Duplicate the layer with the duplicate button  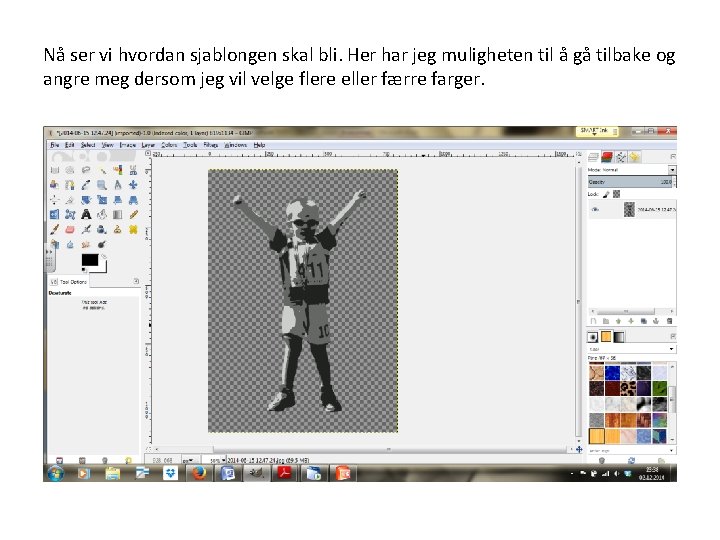click(x=643, y=321)
